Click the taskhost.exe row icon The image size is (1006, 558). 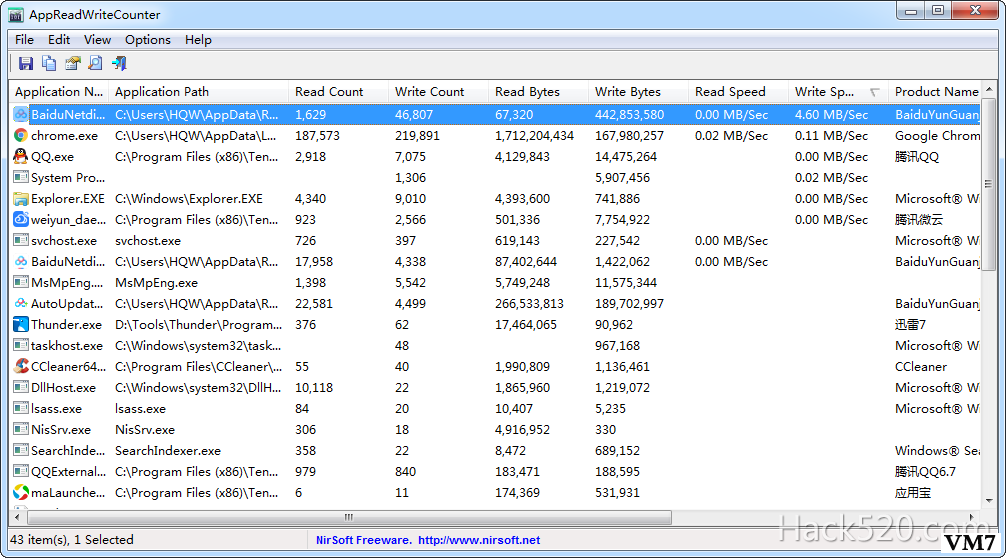click(21, 345)
